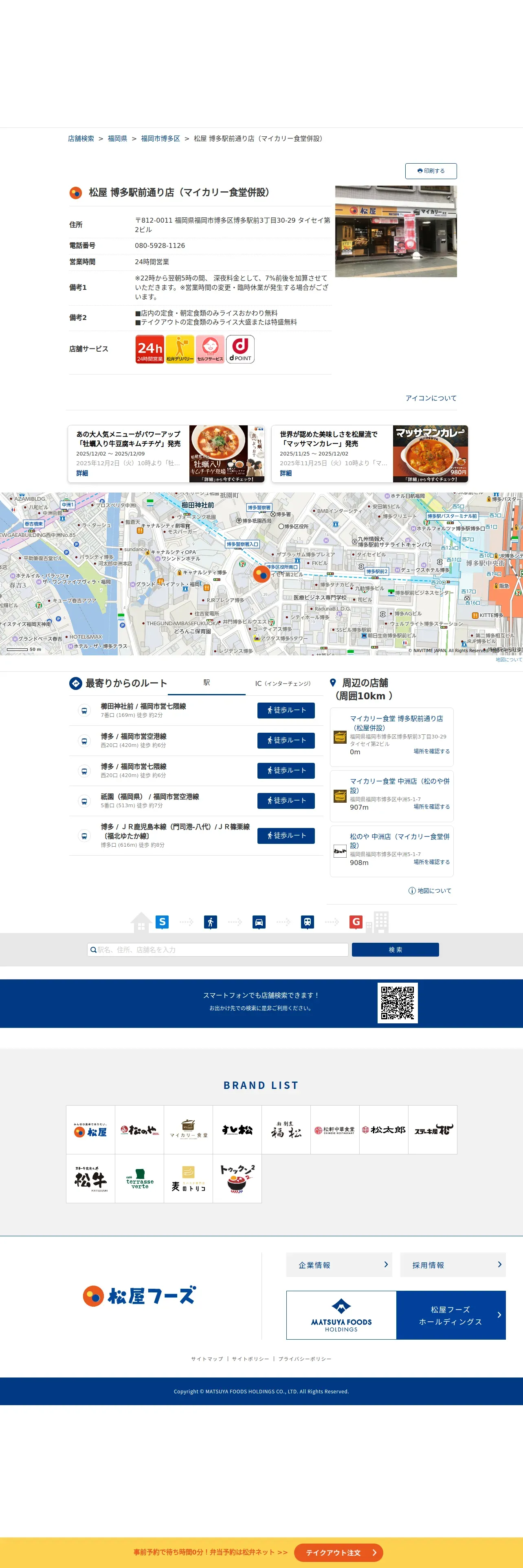Open the 松牛 brand logo
Screen dimensions: 523x1568
(90, 1179)
